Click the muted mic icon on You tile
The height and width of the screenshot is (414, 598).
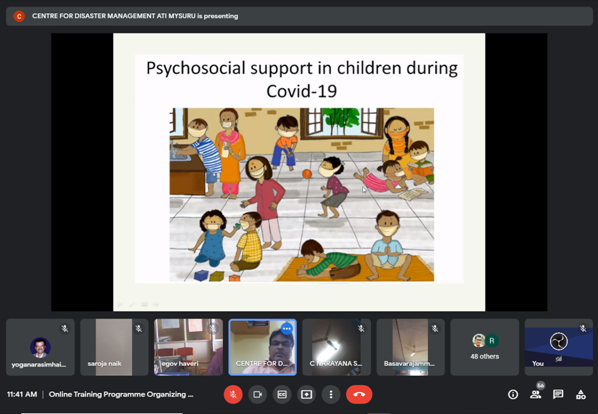(583, 328)
